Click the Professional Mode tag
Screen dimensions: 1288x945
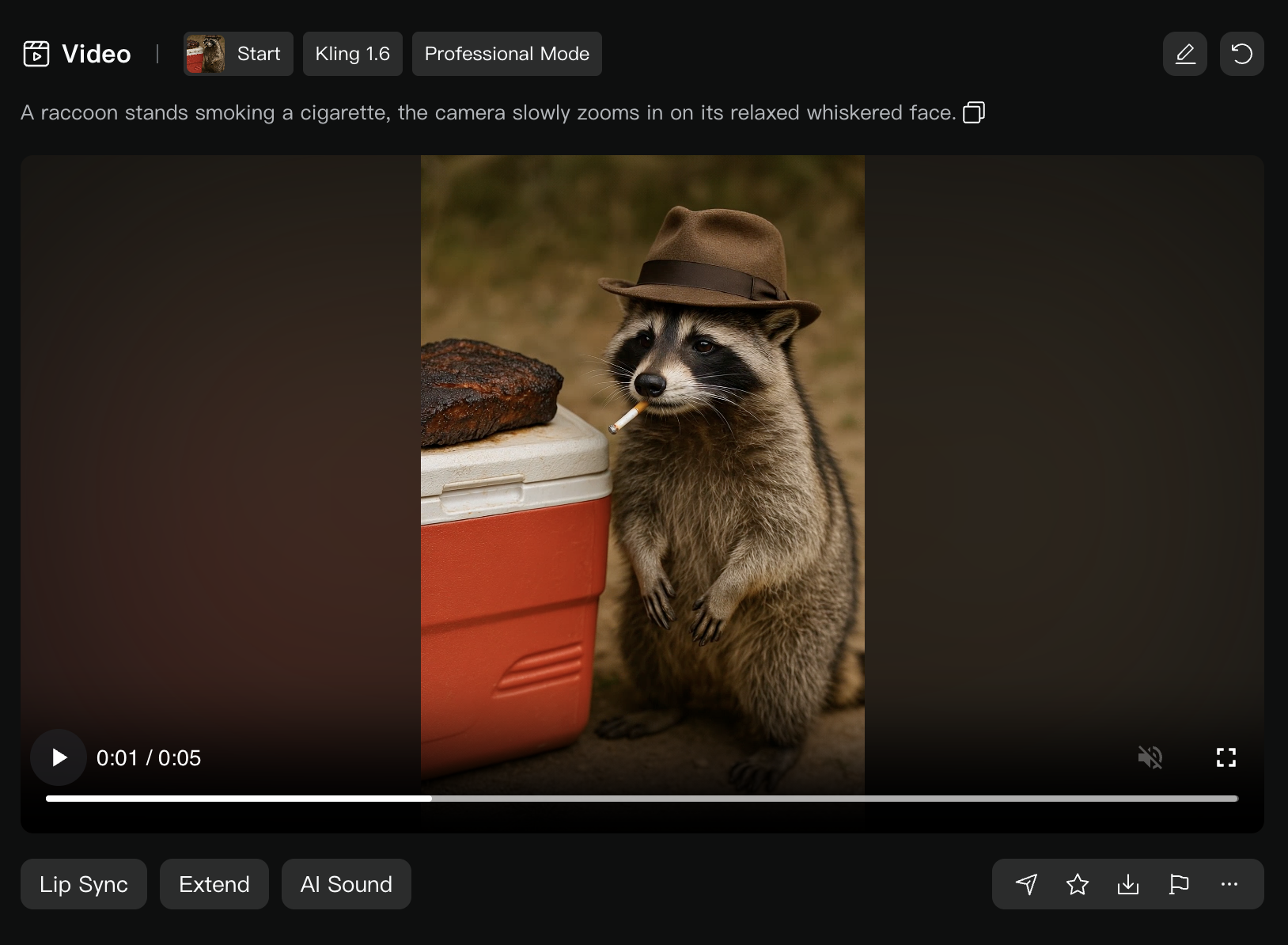coord(506,54)
